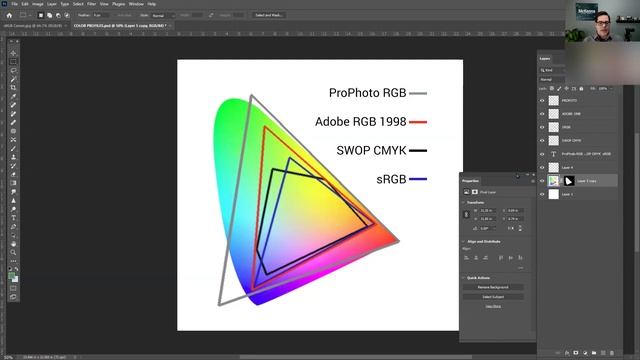This screenshot has height=360, width=640.
Task: Collapse the Transform section
Action: [464, 202]
